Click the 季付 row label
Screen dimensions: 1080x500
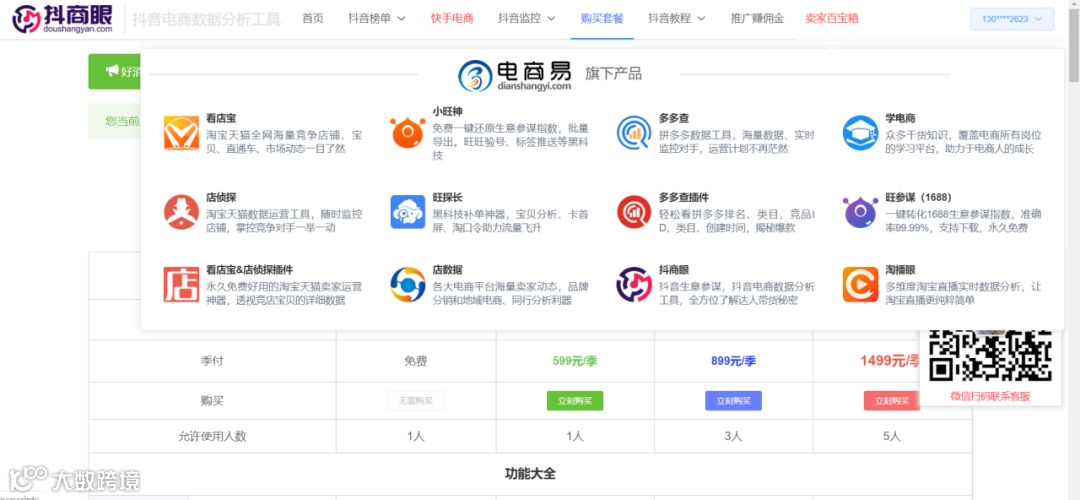click(212, 361)
